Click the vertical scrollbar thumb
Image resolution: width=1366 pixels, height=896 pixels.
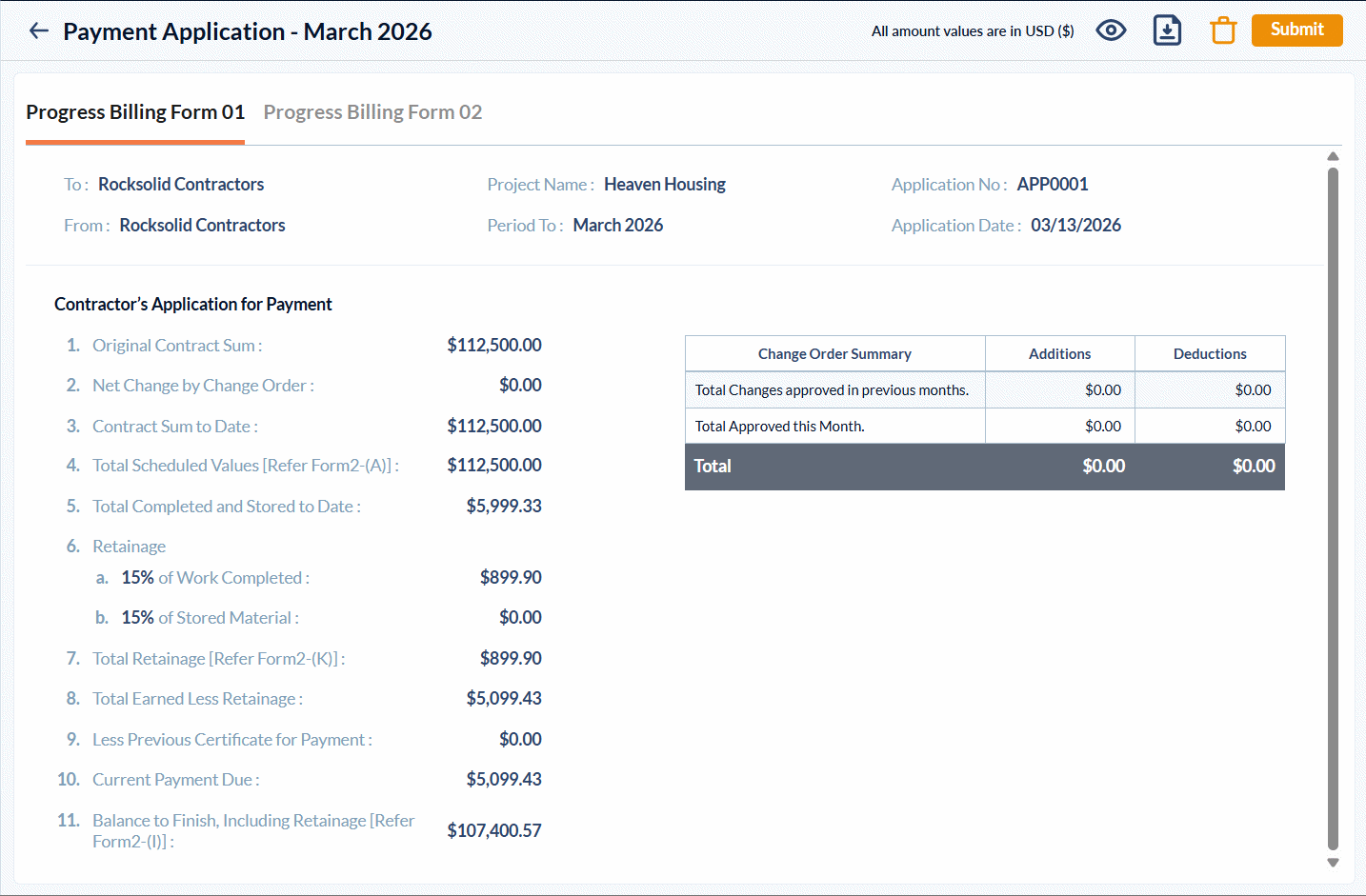coord(1333,505)
